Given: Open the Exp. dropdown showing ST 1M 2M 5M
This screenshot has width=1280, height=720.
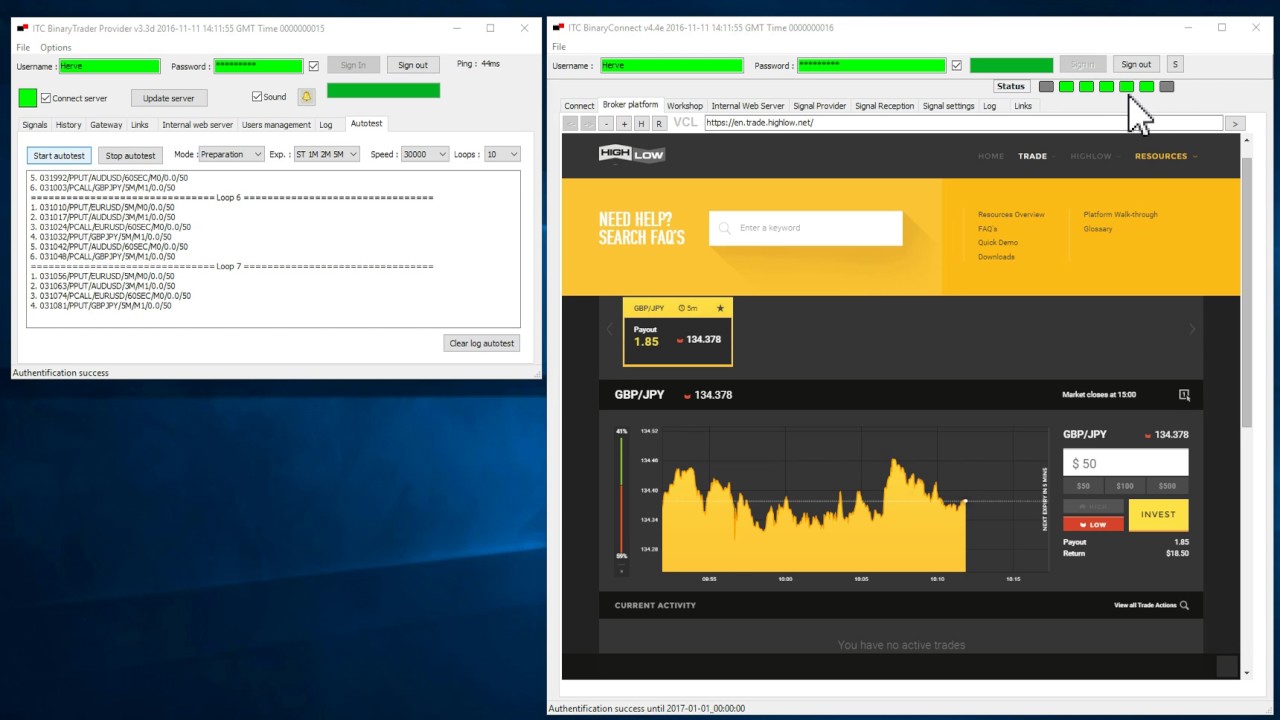Looking at the screenshot, I should coord(326,154).
